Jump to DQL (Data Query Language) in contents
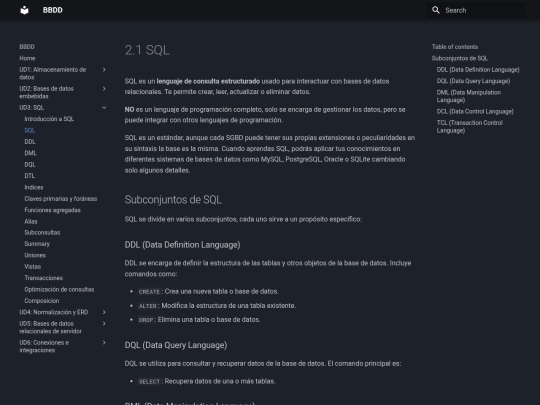The width and height of the screenshot is (540, 405). pos(474,81)
